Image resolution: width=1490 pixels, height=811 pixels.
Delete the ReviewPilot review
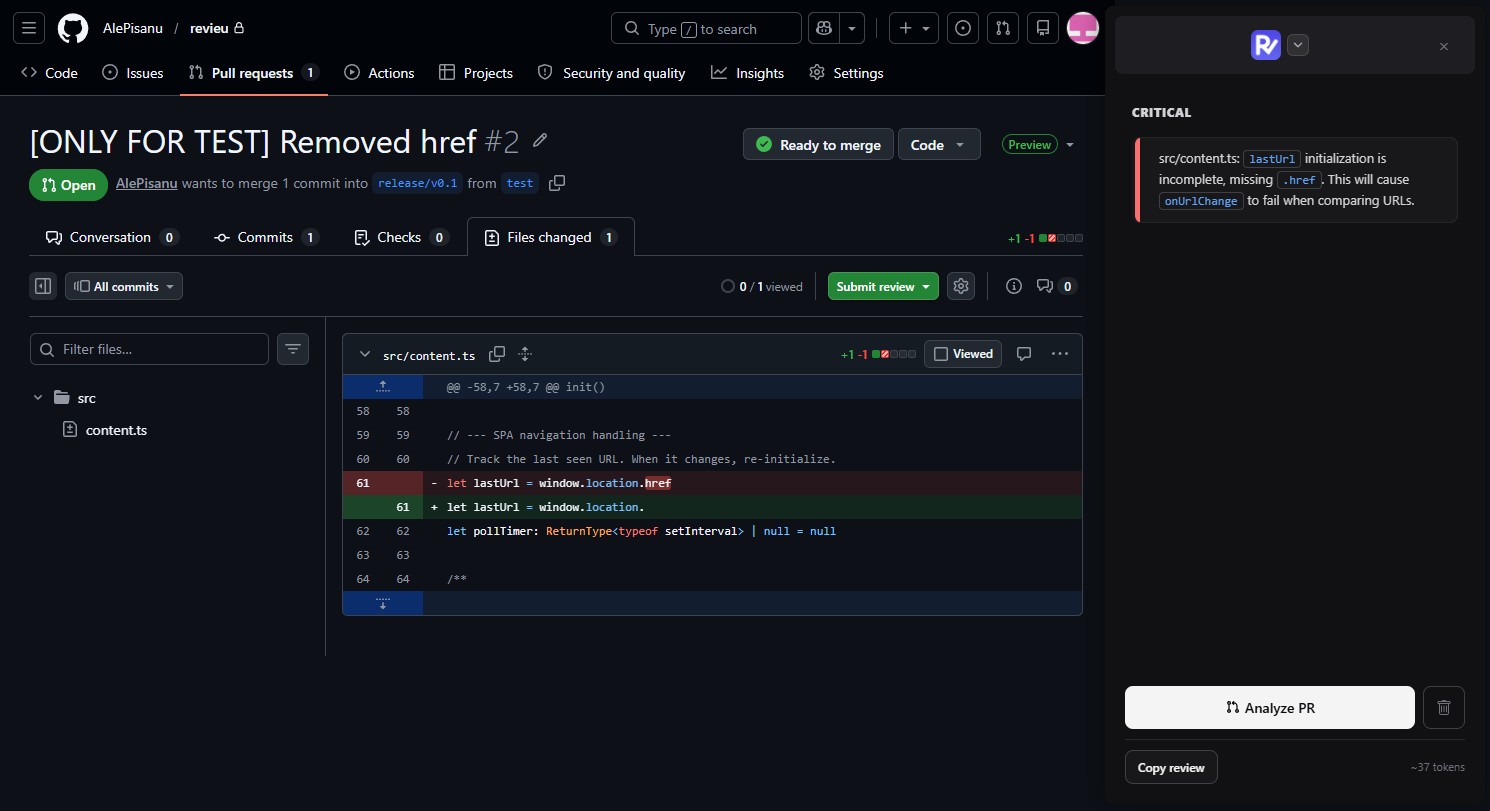pyautogui.click(x=1444, y=707)
